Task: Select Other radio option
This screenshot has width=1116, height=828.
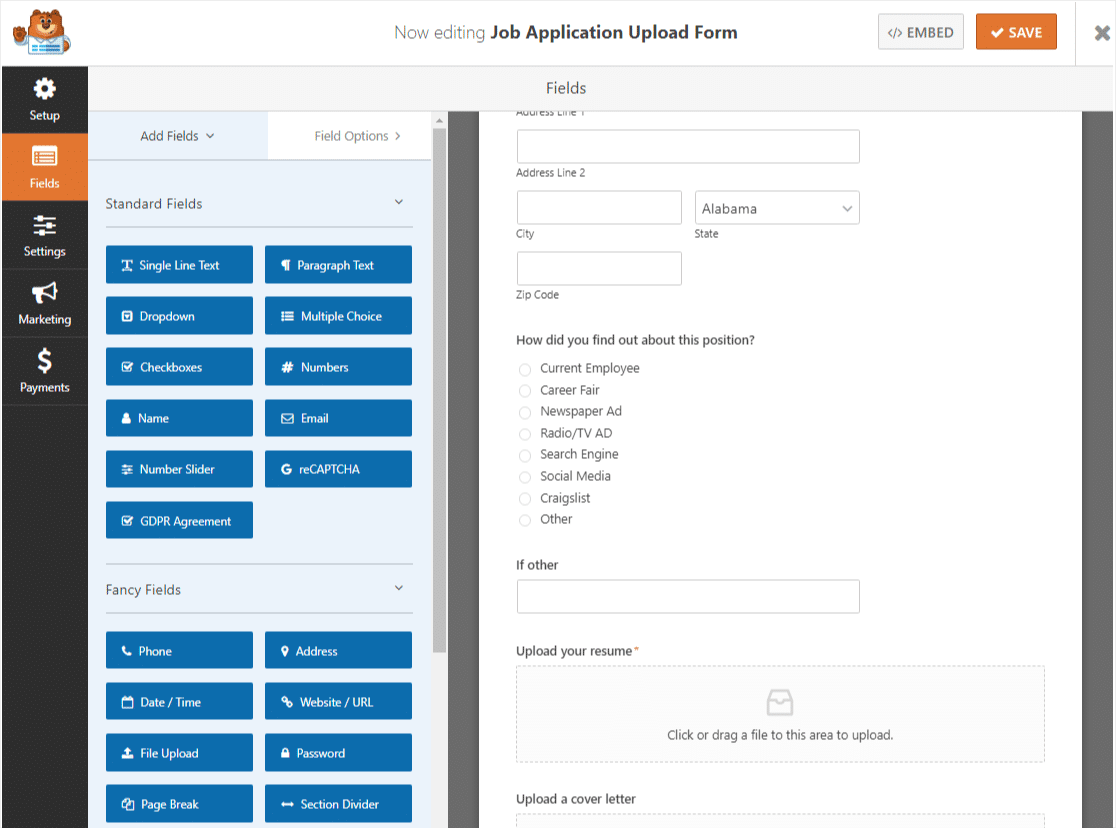Action: point(525,520)
